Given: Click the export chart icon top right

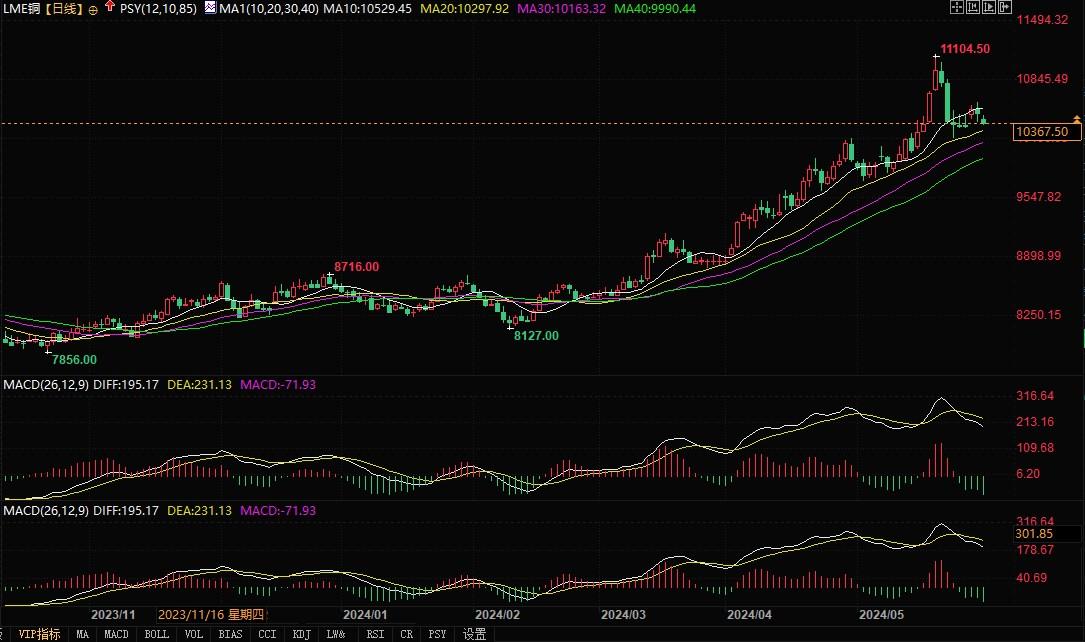Looking at the screenshot, I should pyautogui.click(x=1005, y=7).
